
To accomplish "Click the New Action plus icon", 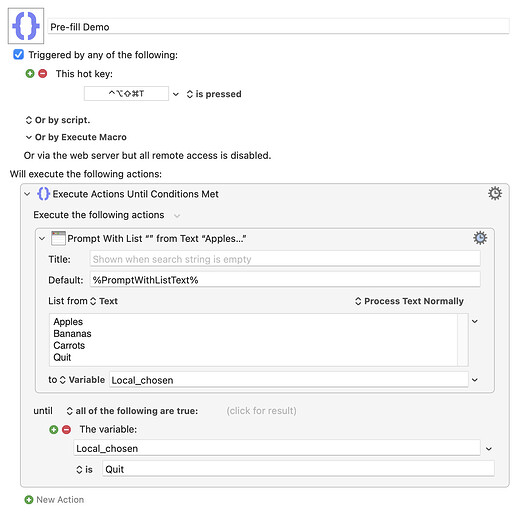I will (29, 500).
